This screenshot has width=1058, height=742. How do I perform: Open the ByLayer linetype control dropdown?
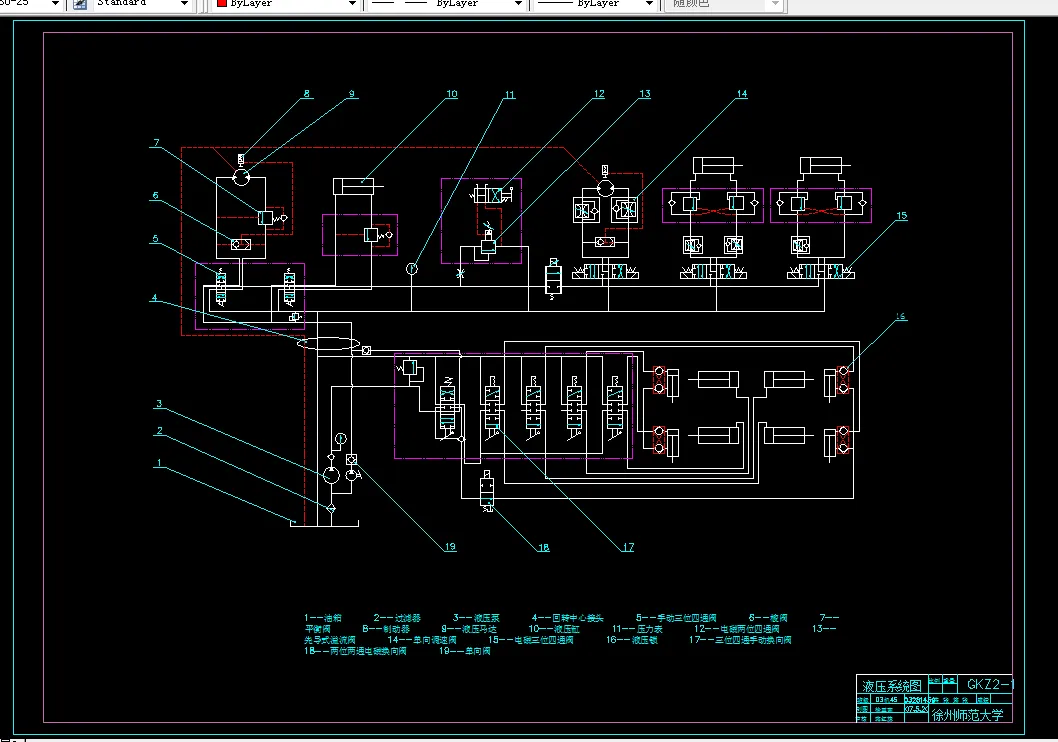(x=518, y=3)
